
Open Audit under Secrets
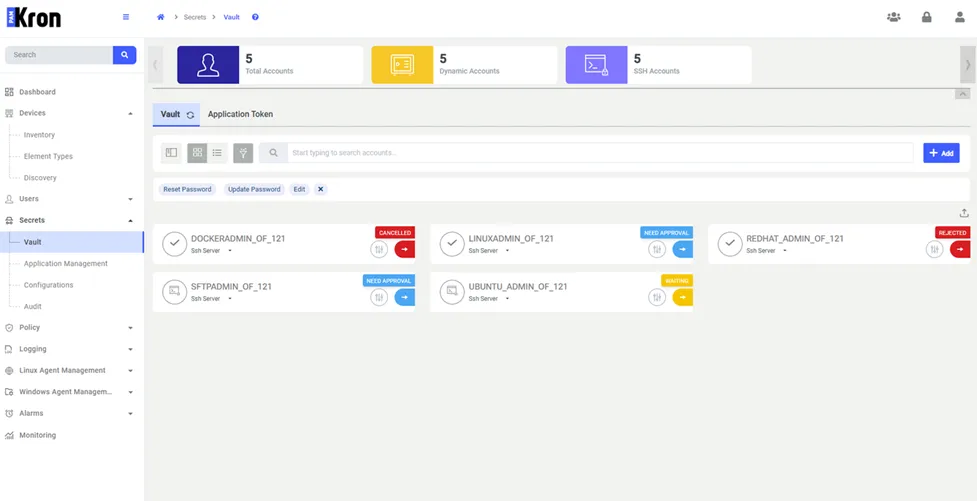[32, 307]
